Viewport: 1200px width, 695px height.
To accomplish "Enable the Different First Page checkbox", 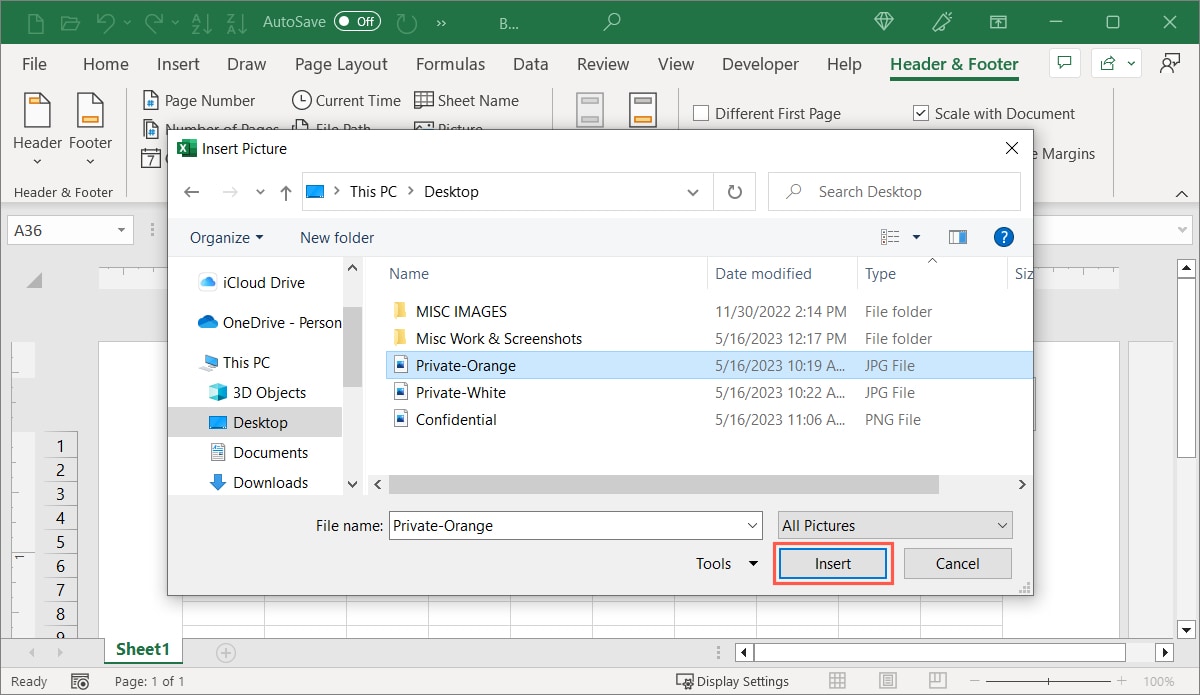I will coord(700,113).
